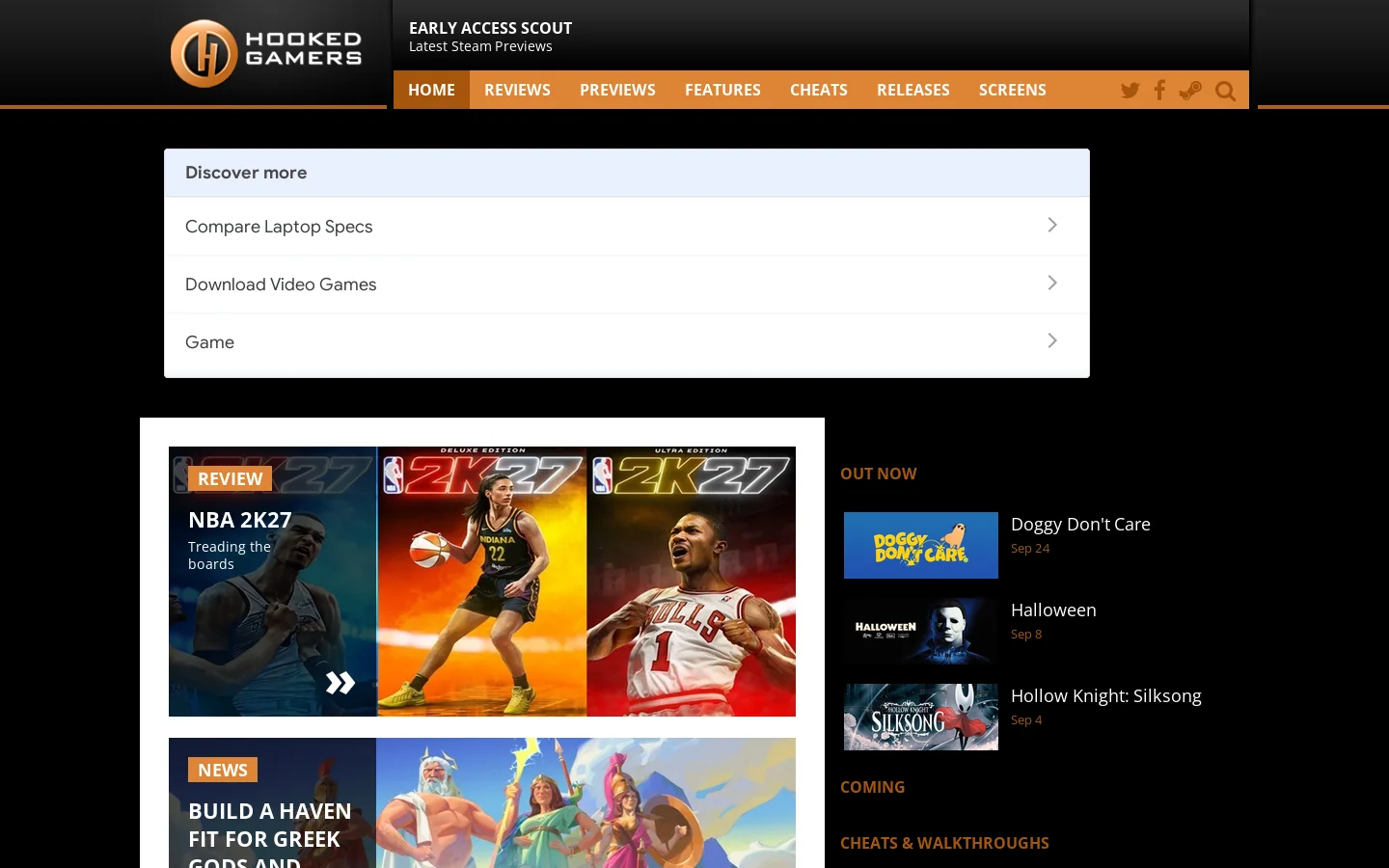Open the Hollow Knight: Silksong link
1389x868 pixels.
[x=1106, y=695]
